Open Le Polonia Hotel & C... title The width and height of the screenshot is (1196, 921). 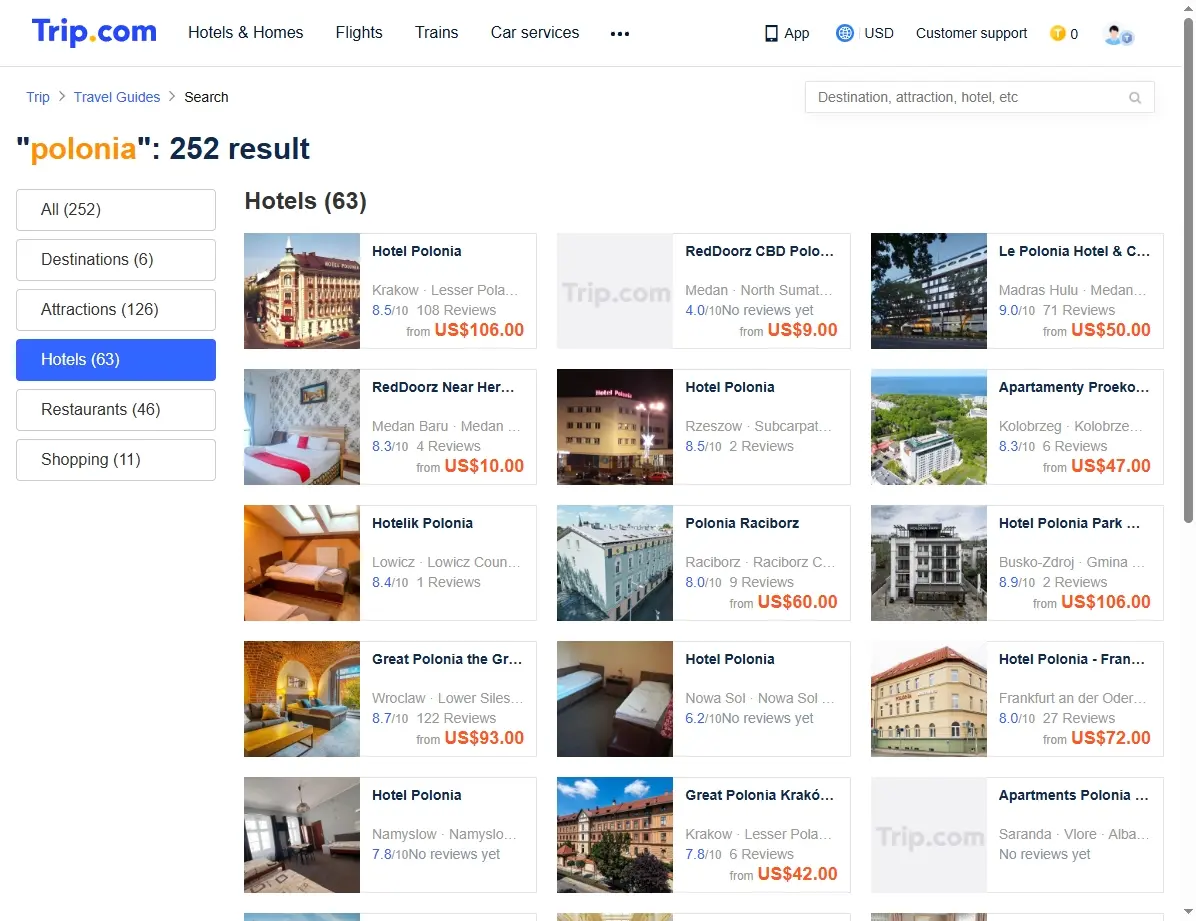click(1074, 251)
